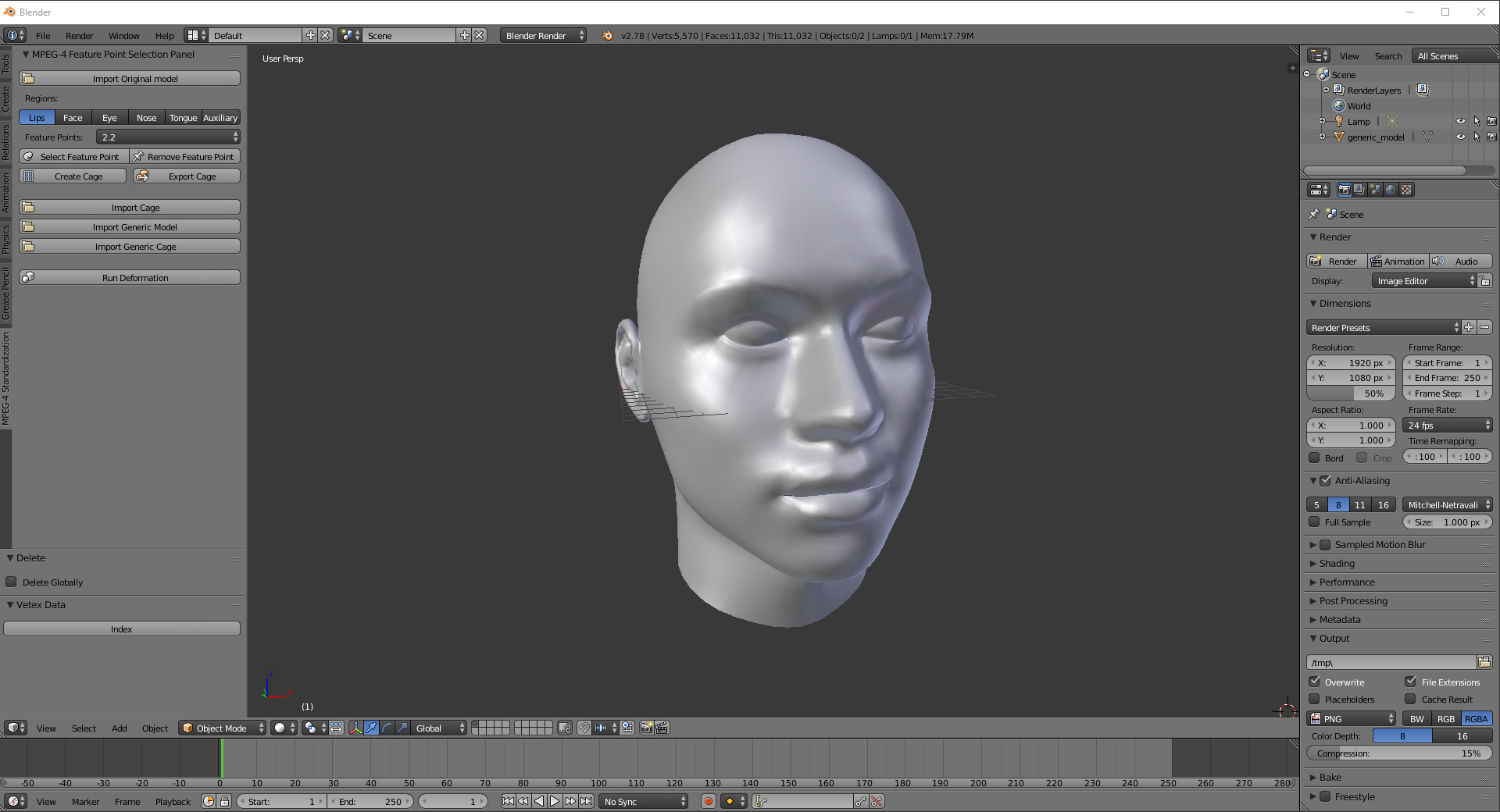Open the World properties tab icon
Viewport: 1500px width, 812px height.
1391,190
